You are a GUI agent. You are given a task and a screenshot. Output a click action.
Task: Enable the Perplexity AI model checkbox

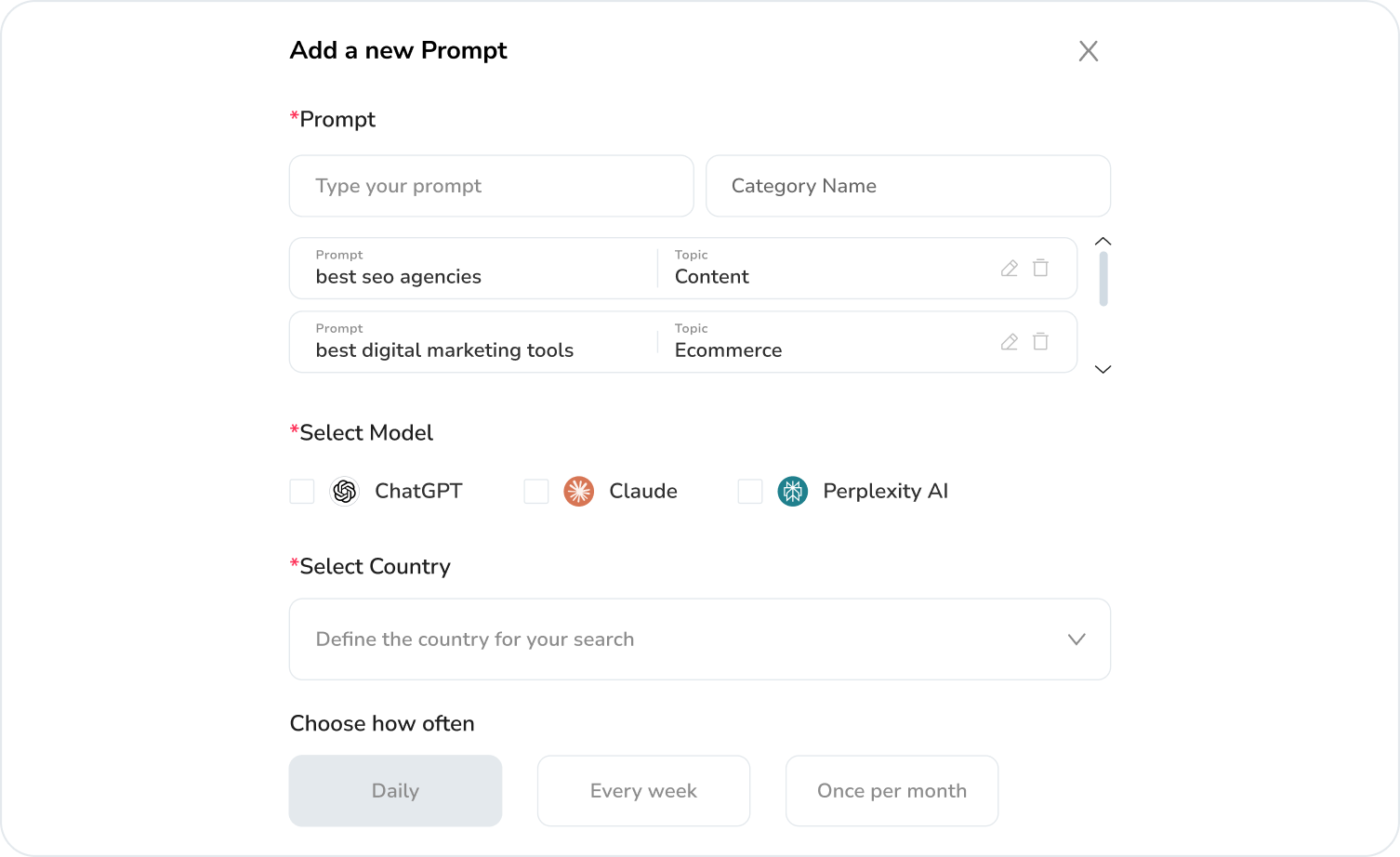(749, 491)
